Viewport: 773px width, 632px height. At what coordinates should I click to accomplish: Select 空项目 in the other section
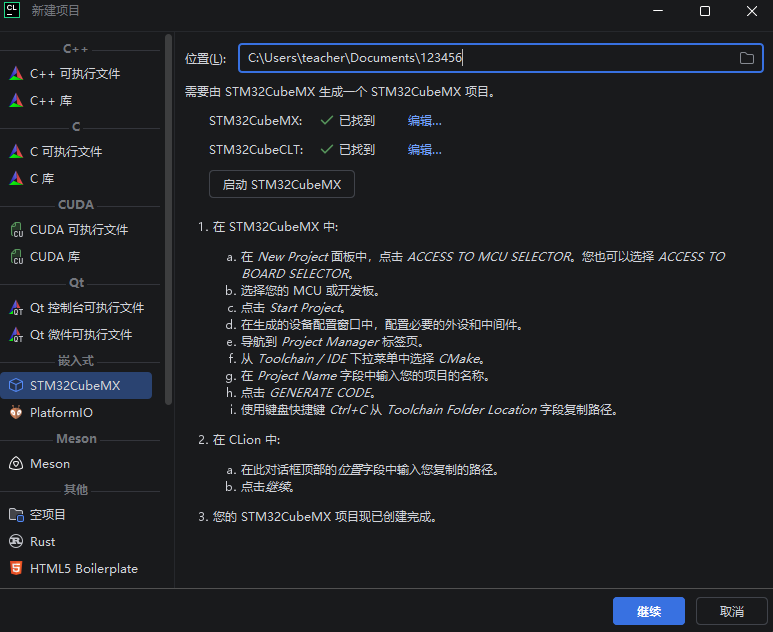(76, 515)
